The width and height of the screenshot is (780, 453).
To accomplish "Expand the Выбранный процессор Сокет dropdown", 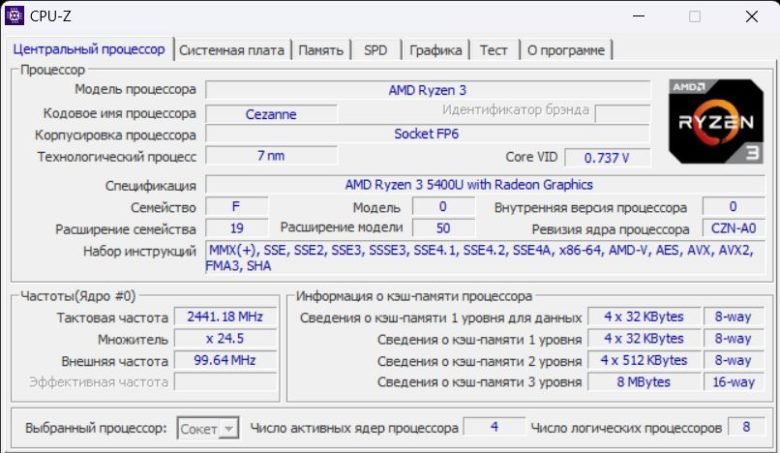I will point(208,428).
